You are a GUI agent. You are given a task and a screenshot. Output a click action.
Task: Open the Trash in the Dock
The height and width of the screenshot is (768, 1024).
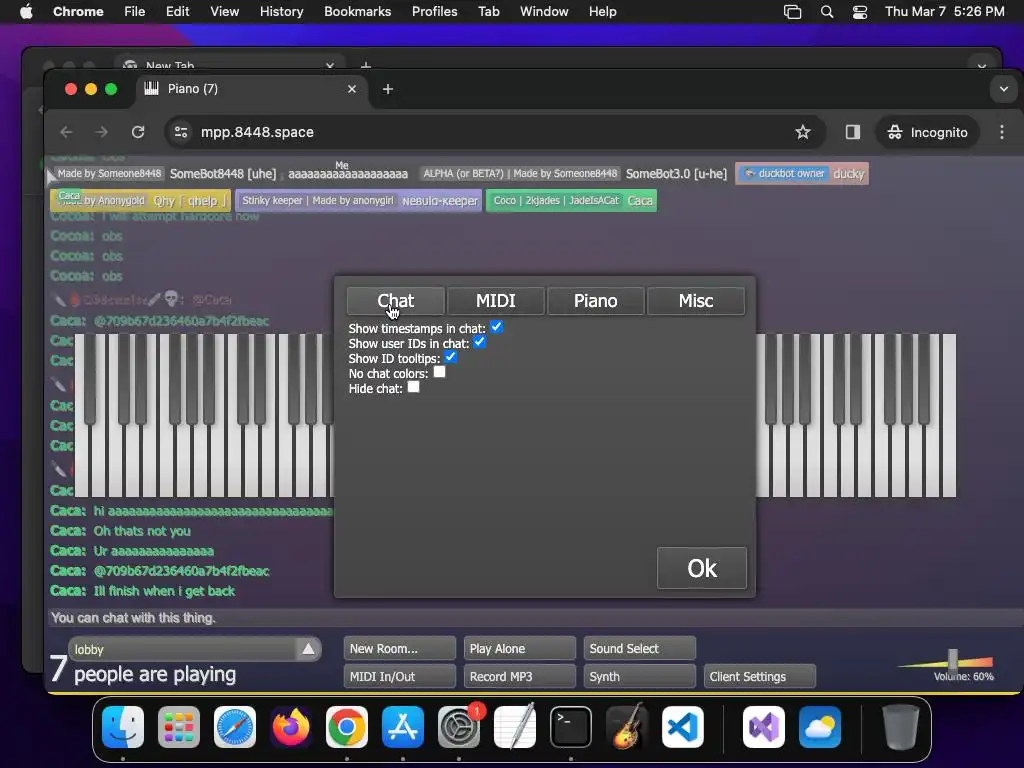901,727
